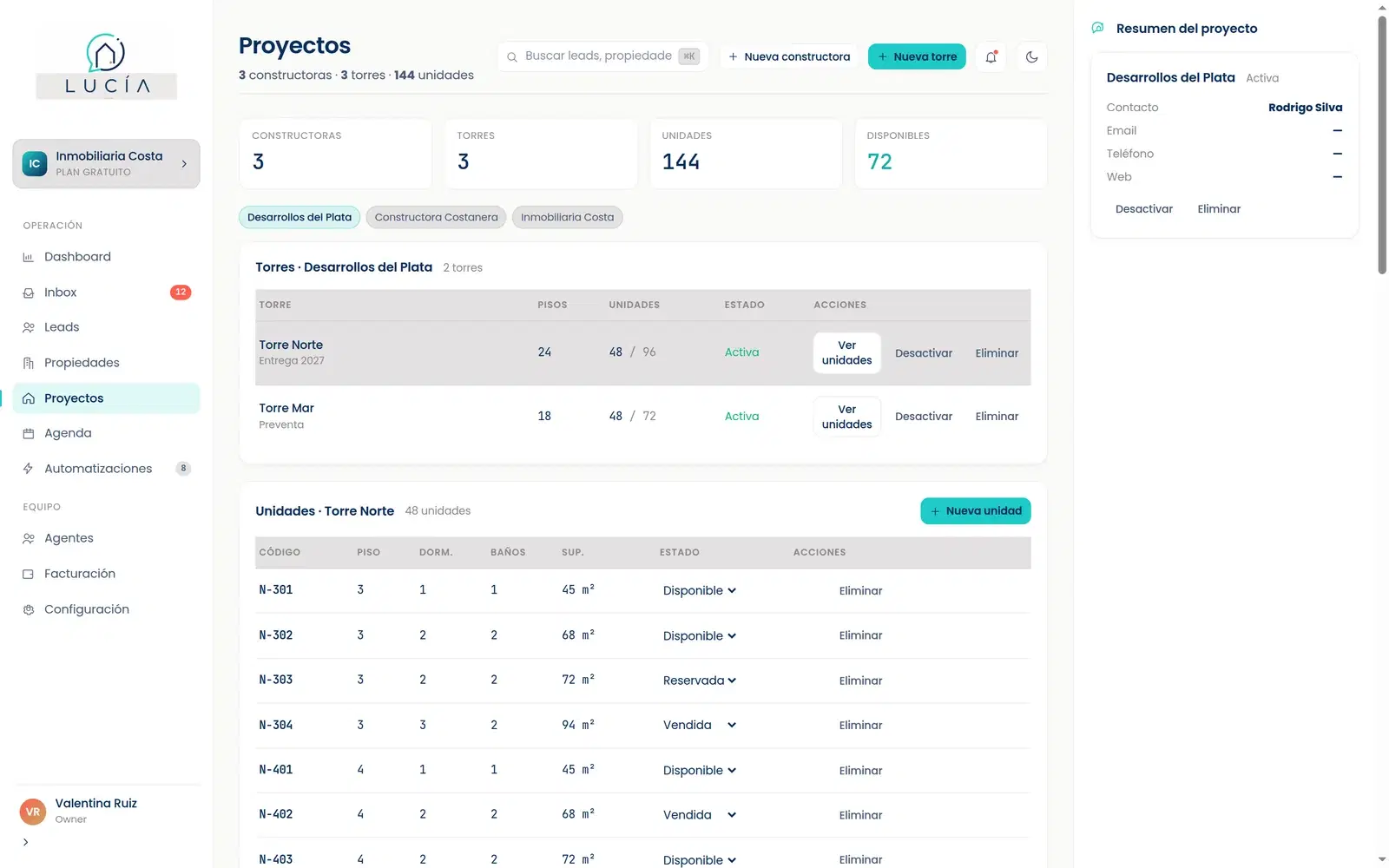Select Inmobiliaria Costa tab chip
Screen dimensions: 1389x868
click(x=567, y=217)
